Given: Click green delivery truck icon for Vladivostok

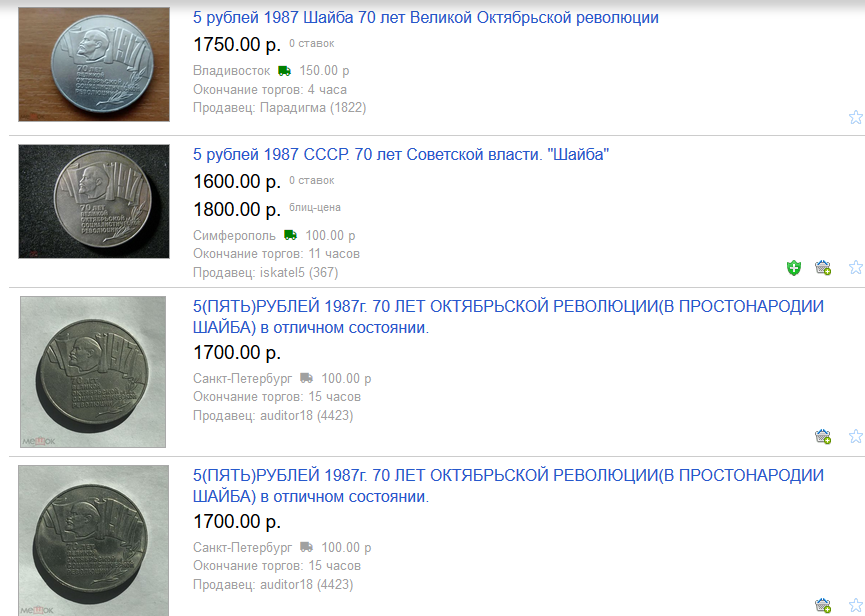Looking at the screenshot, I should pyautogui.click(x=284, y=71).
